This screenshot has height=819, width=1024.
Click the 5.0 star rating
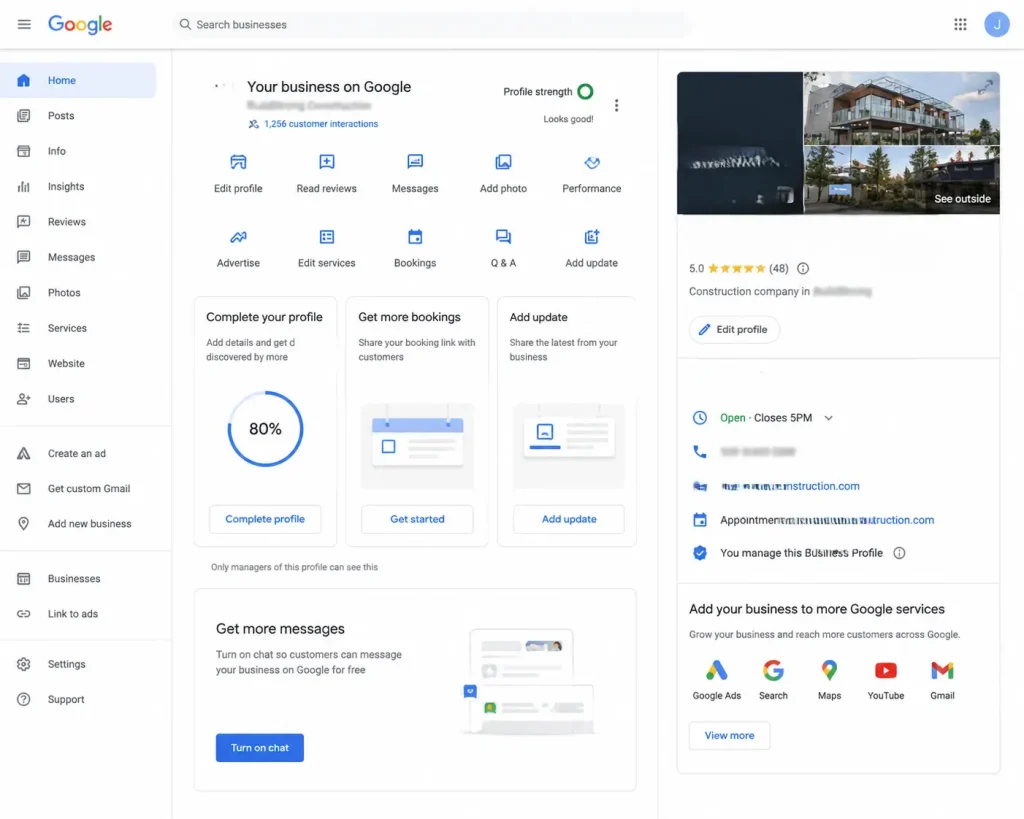tap(739, 268)
